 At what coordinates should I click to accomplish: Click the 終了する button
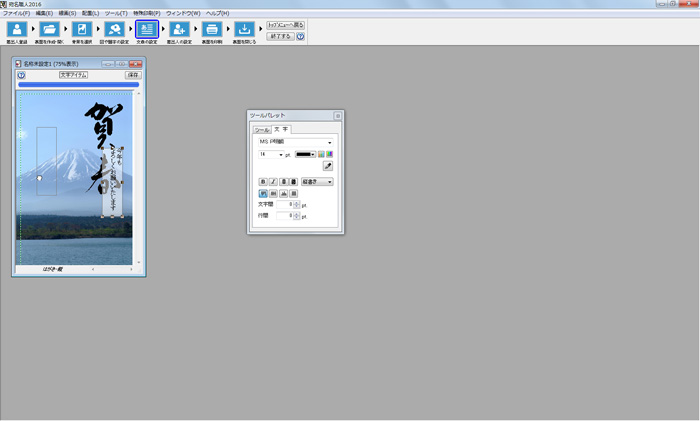pos(279,36)
